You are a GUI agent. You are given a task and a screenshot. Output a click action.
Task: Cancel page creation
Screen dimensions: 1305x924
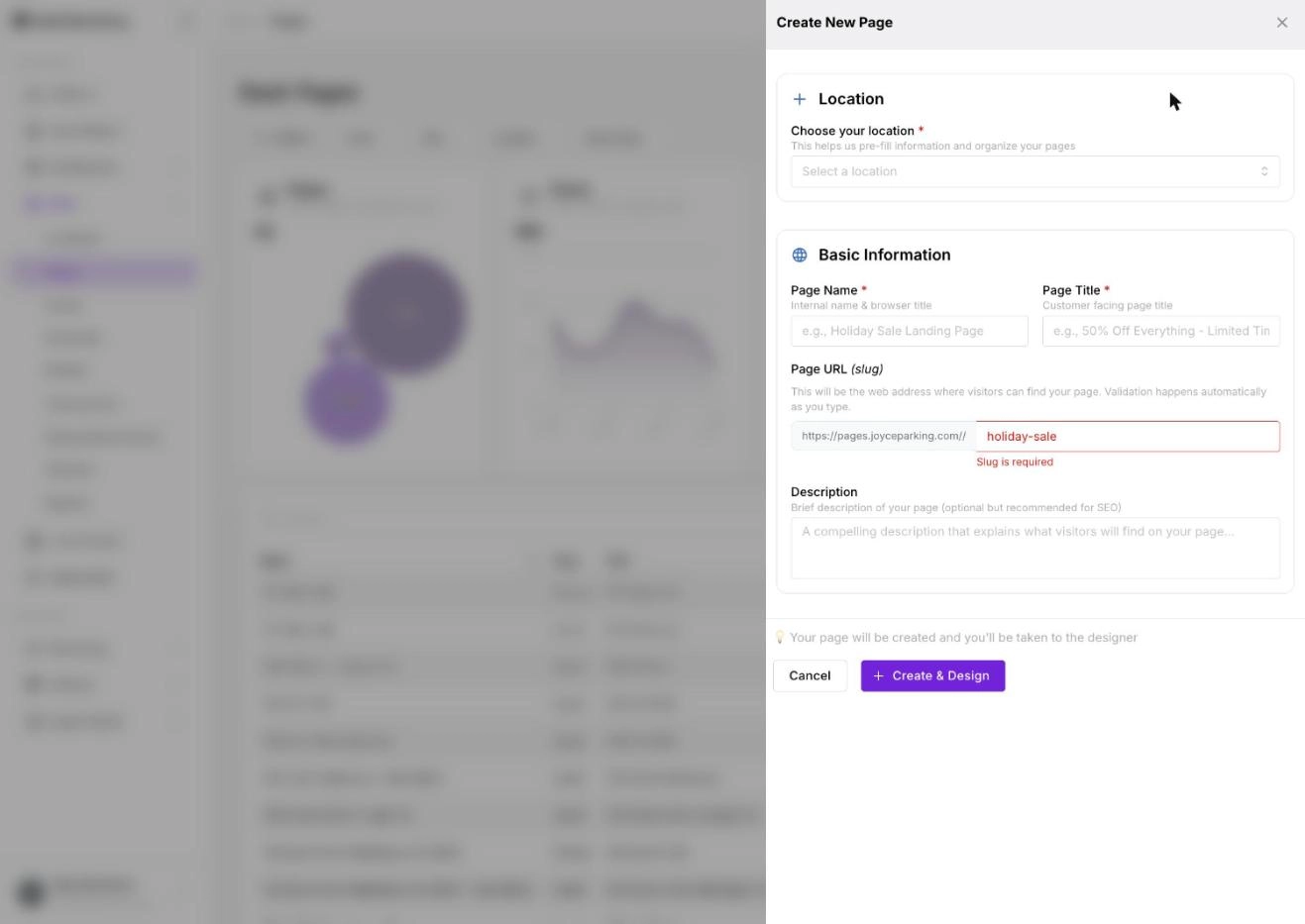tap(810, 675)
